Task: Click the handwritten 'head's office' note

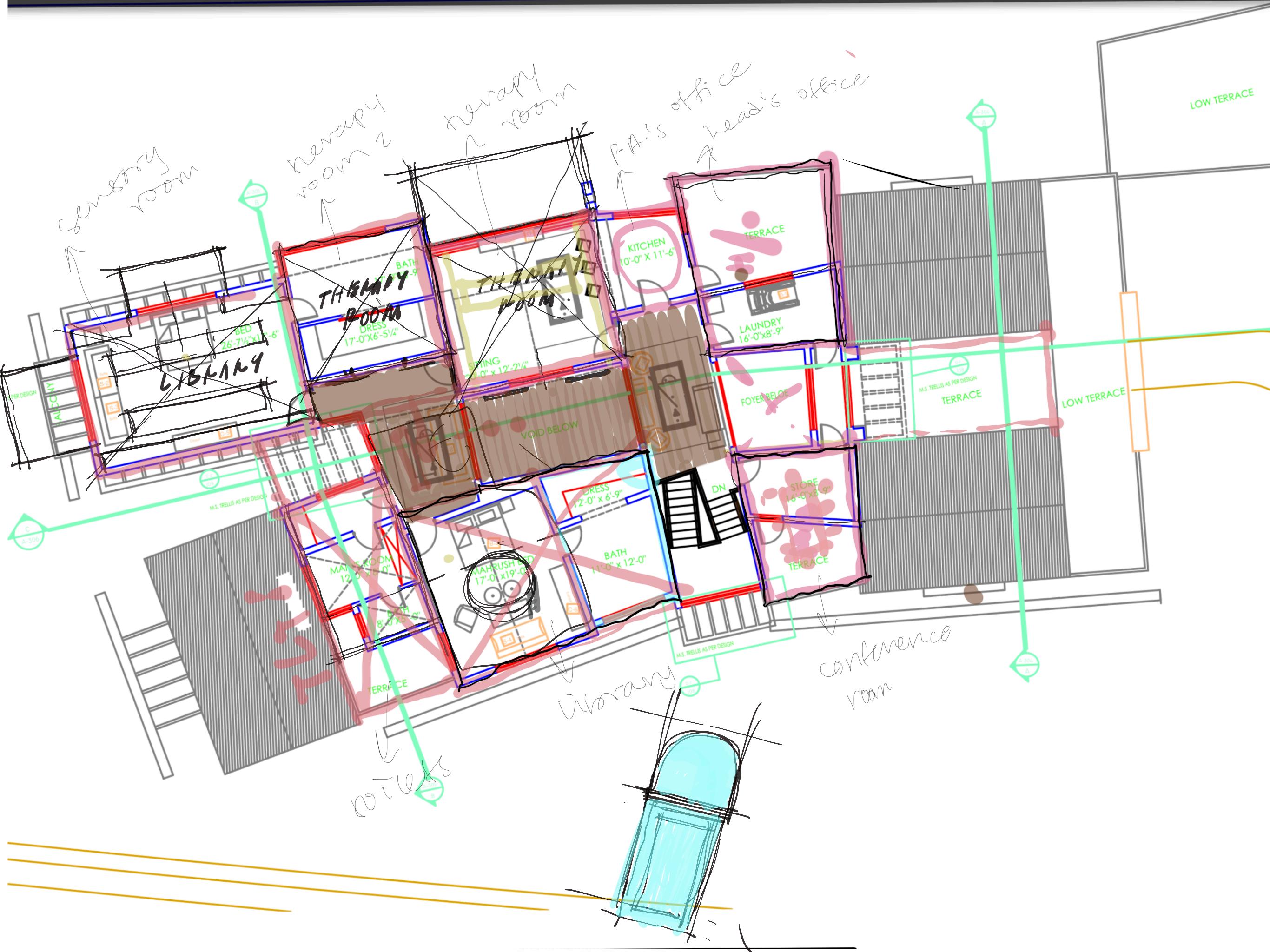Action: point(787,106)
